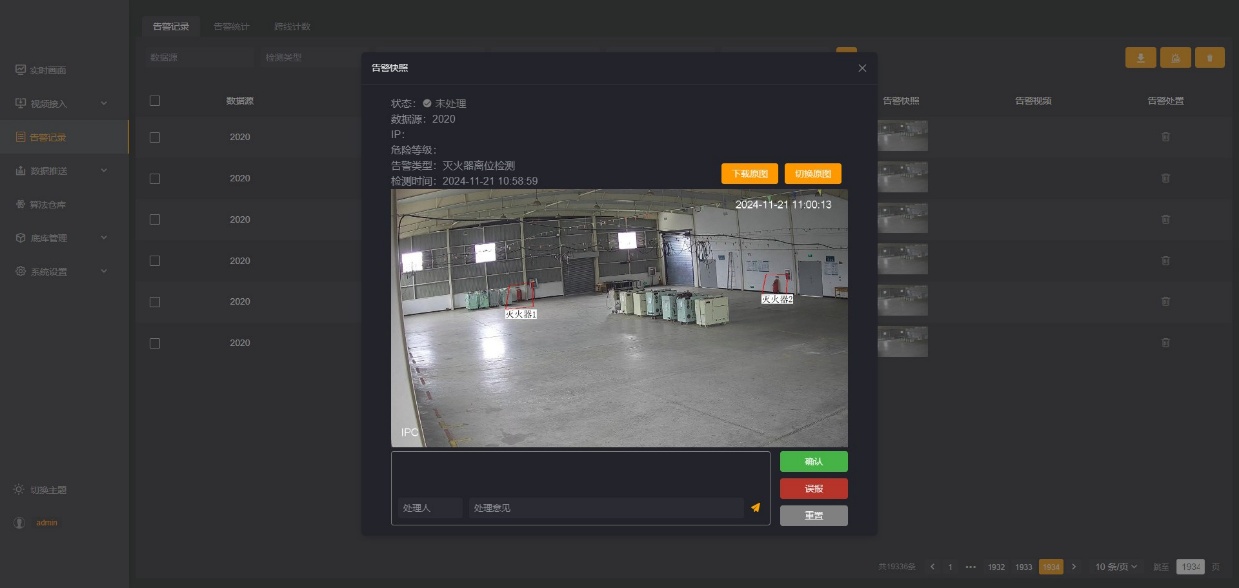
Task: Click the gray 重置 button
Action: pyautogui.click(x=814, y=515)
